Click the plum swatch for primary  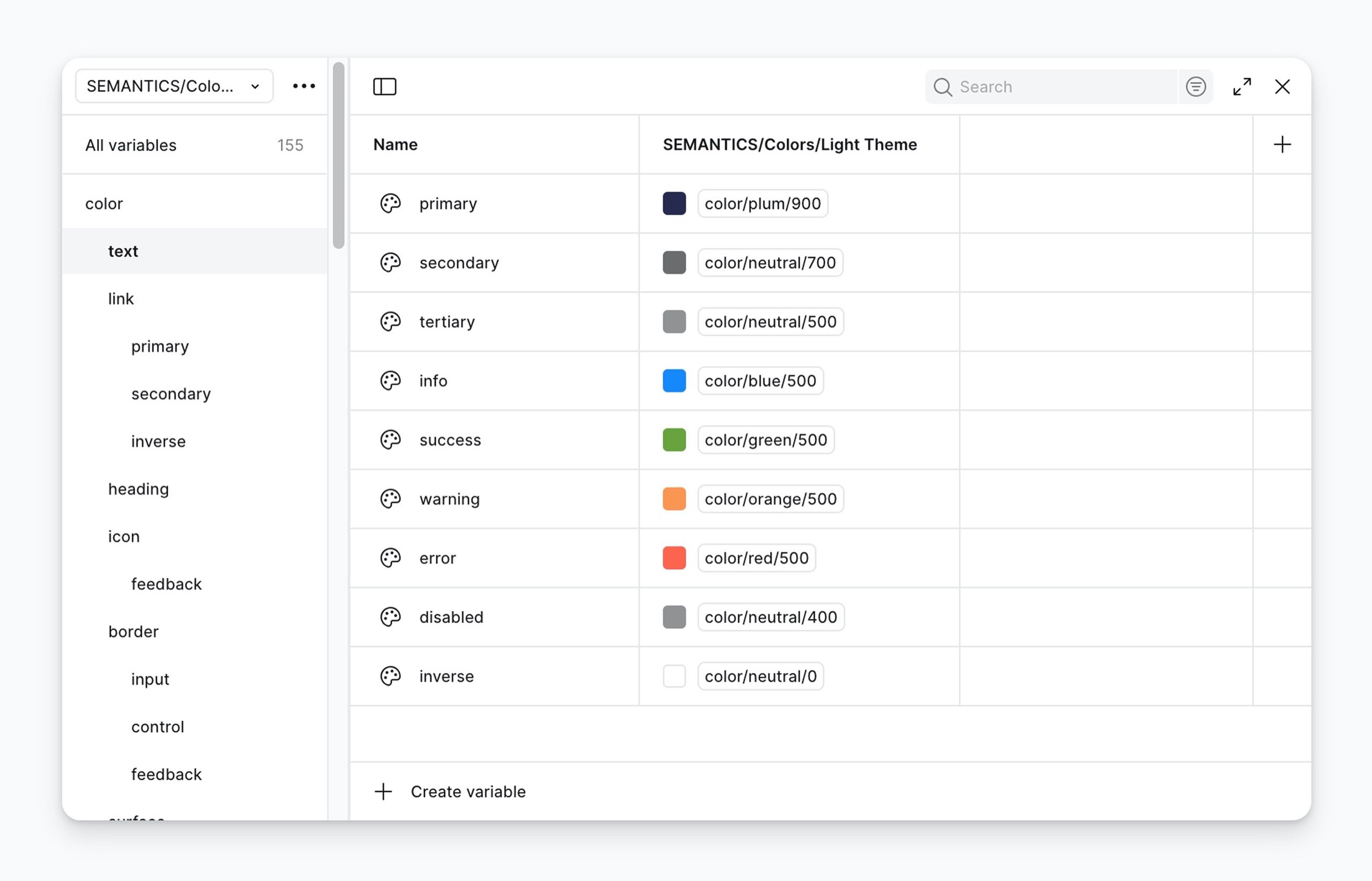tap(674, 203)
